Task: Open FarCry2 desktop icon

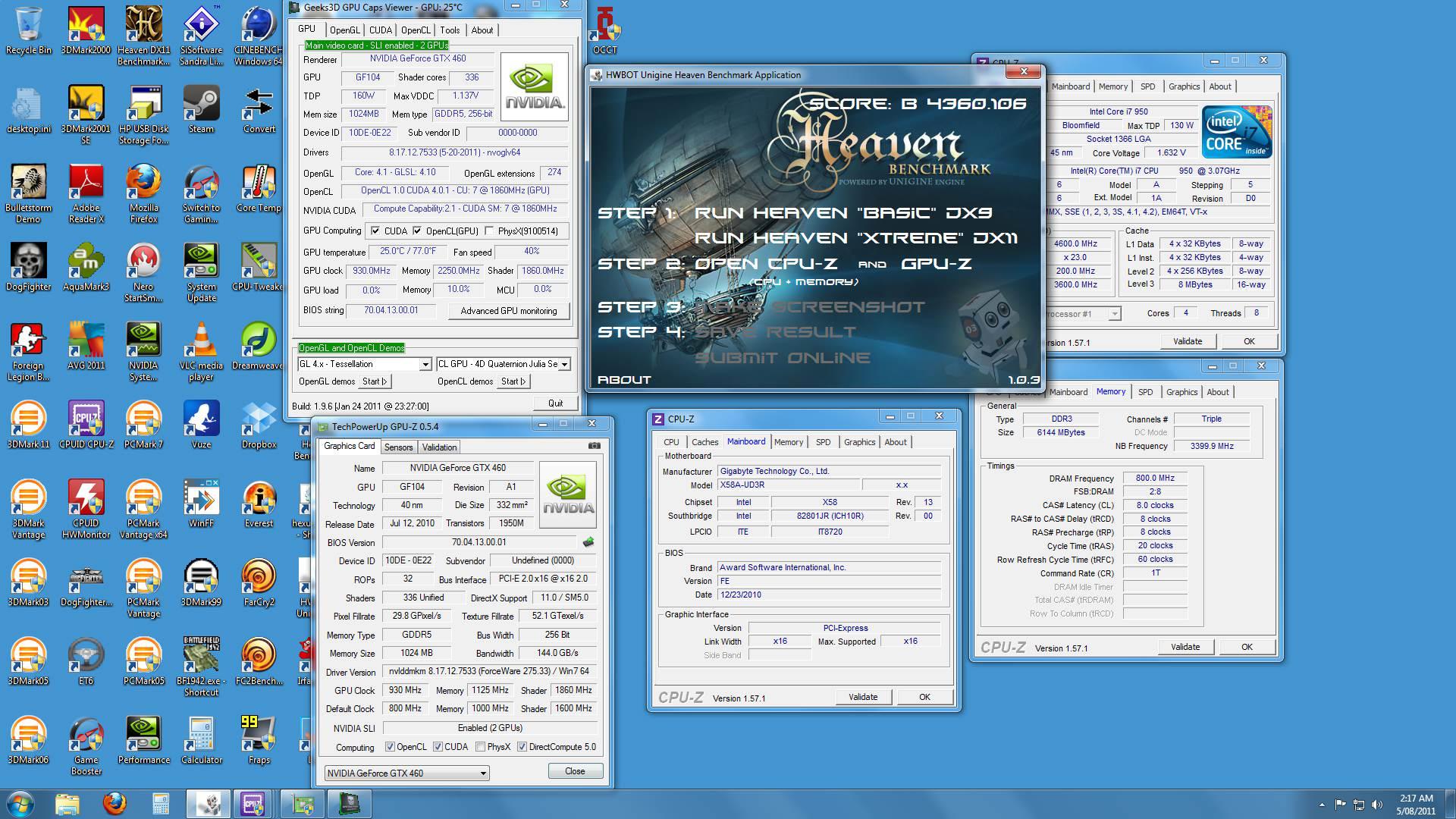Action: click(259, 583)
